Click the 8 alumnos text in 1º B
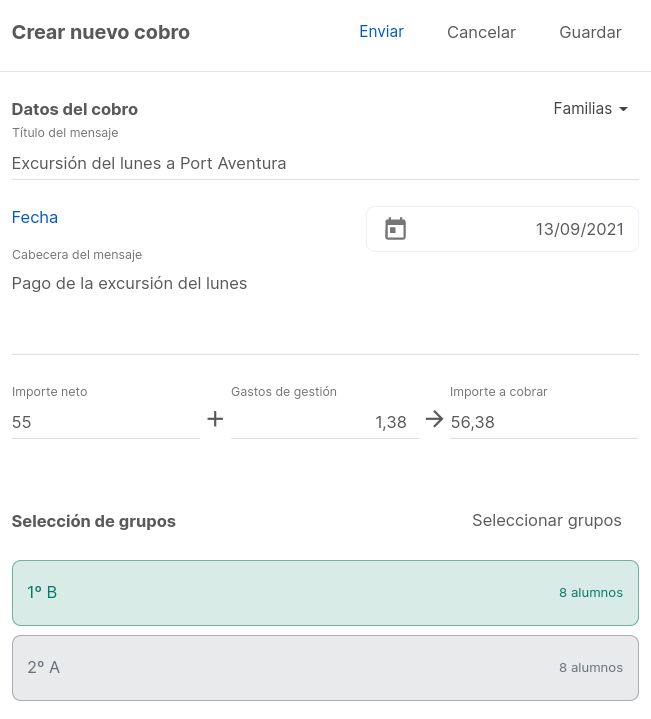Image resolution: width=651 pixels, height=719 pixels. point(590,593)
